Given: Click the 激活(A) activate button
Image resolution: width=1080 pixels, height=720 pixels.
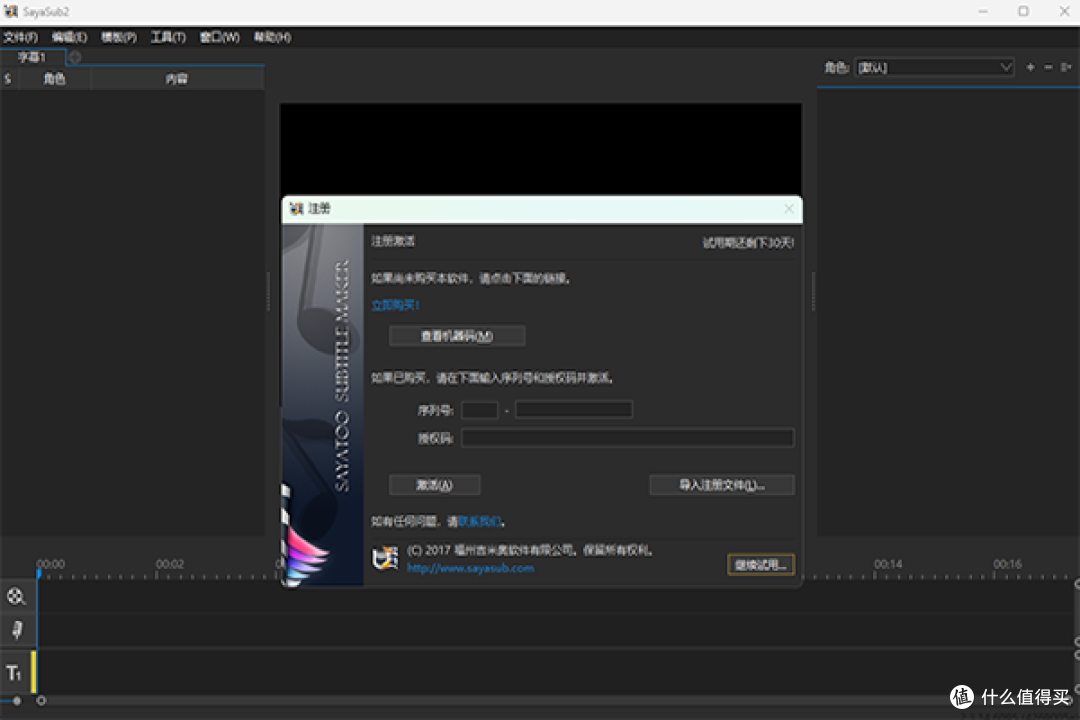Looking at the screenshot, I should tap(435, 485).
